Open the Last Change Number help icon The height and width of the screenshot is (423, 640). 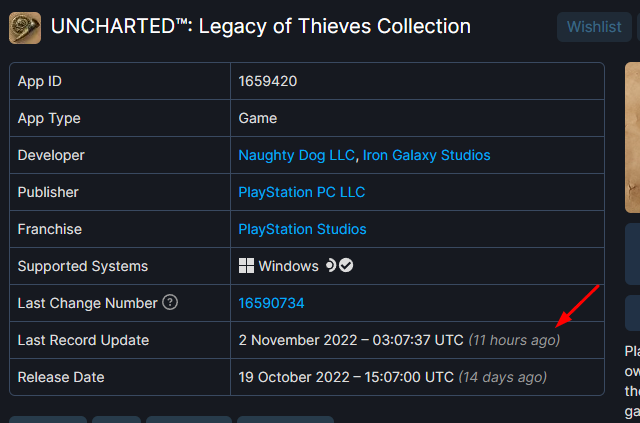point(170,303)
